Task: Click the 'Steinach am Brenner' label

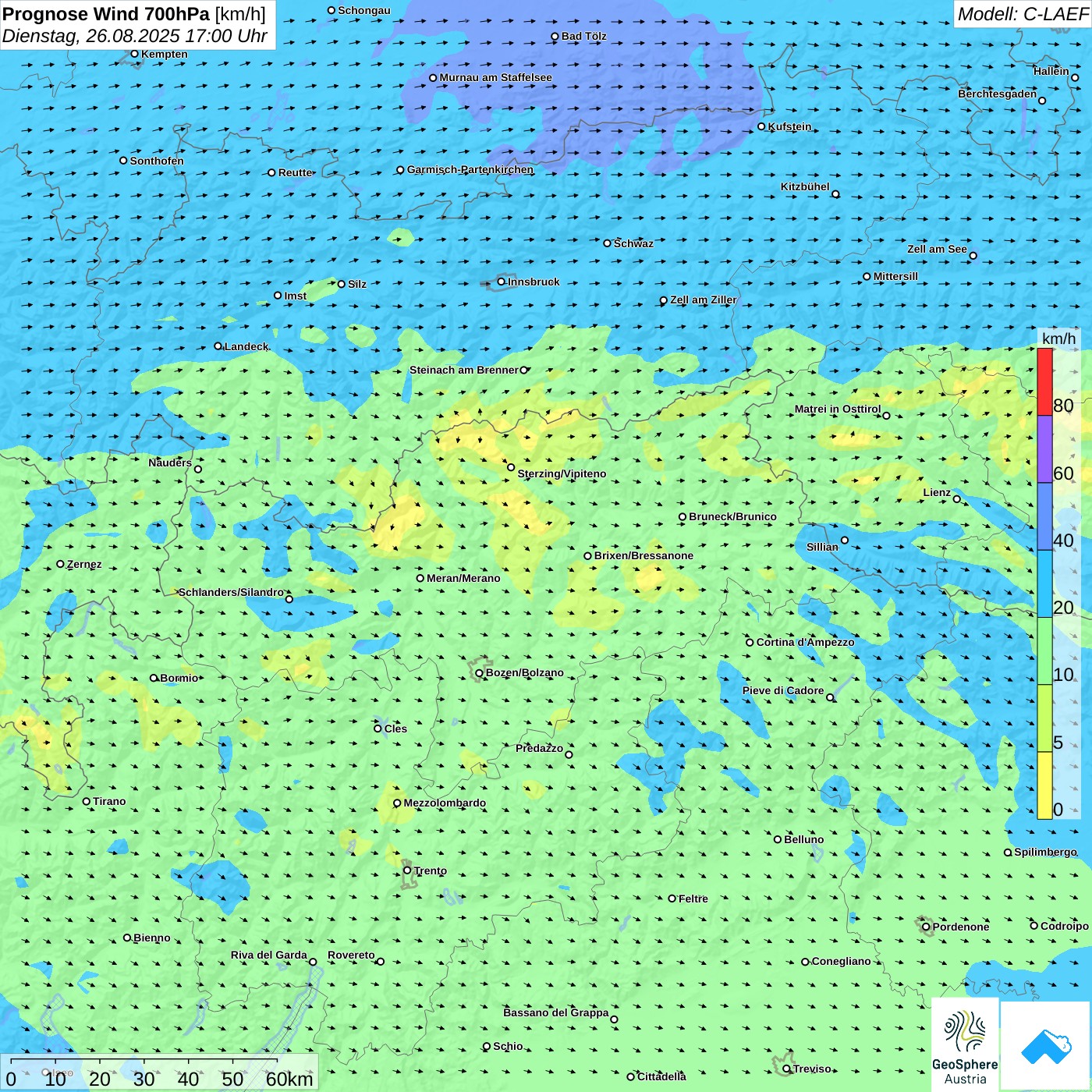Action: click(464, 370)
